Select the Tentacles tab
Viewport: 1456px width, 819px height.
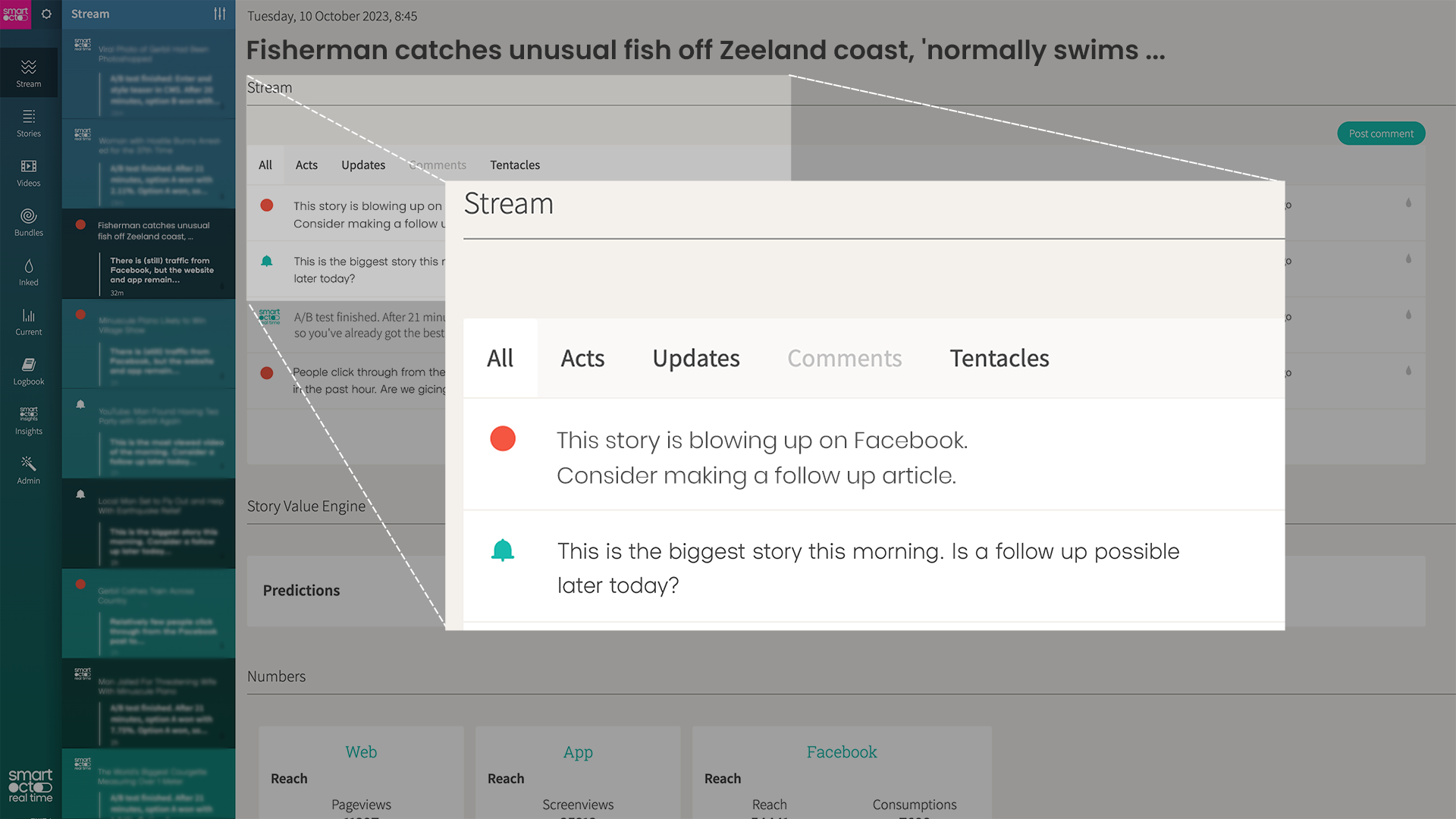[515, 165]
